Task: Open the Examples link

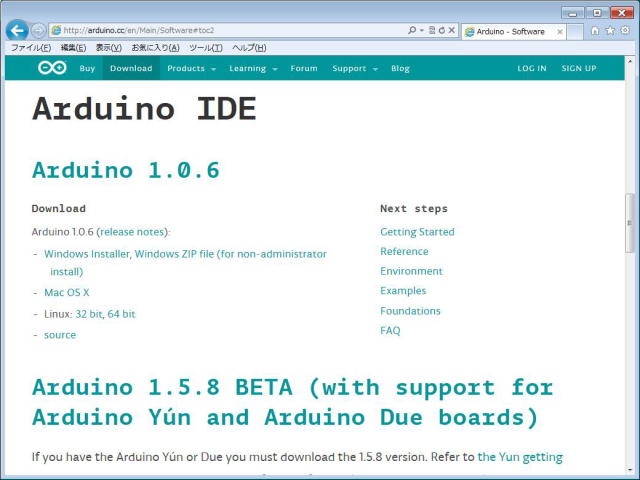Action: pos(403,291)
